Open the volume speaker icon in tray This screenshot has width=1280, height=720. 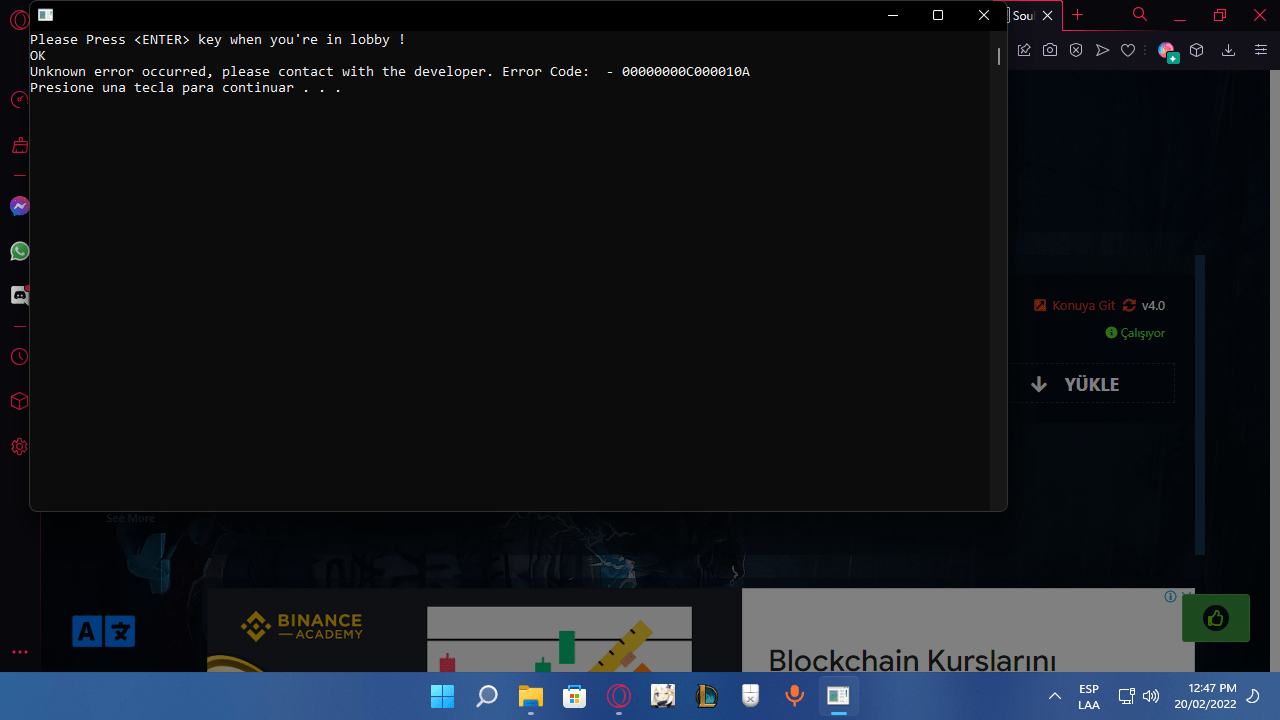(1150, 696)
